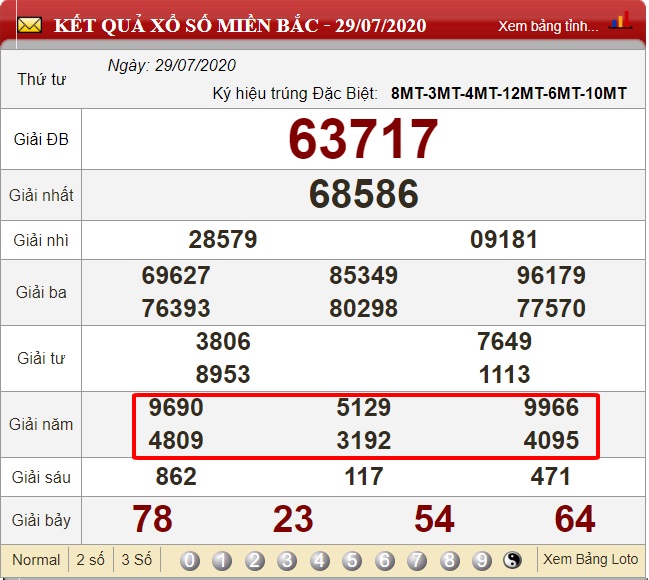Select digit 0 filter ball
The height and width of the screenshot is (580, 649).
tap(190, 561)
